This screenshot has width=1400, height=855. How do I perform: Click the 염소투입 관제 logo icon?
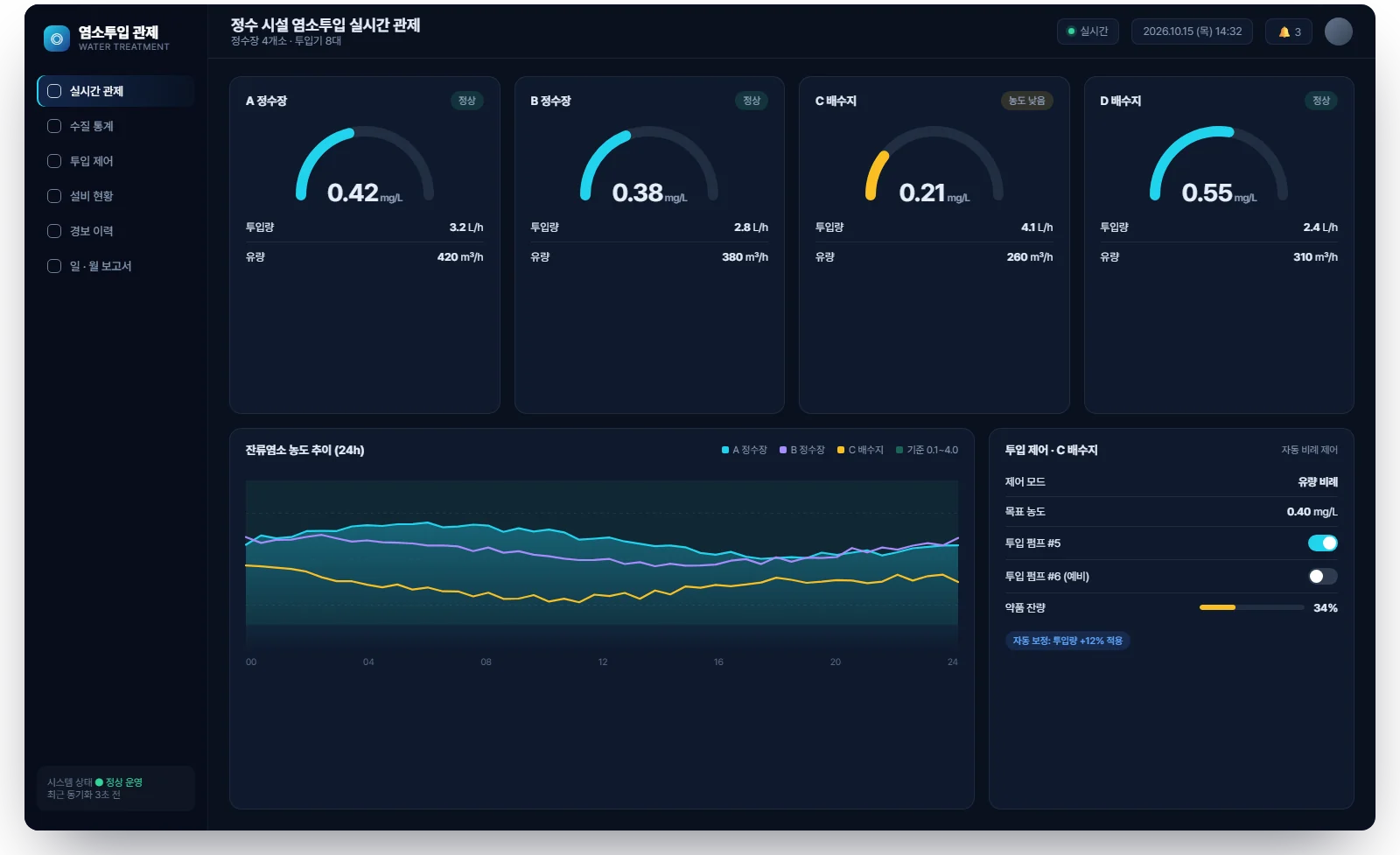coord(57,39)
